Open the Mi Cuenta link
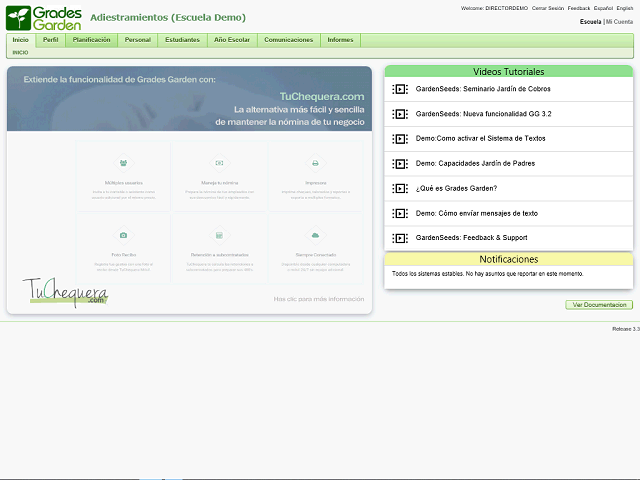The image size is (640, 480). [x=620, y=22]
